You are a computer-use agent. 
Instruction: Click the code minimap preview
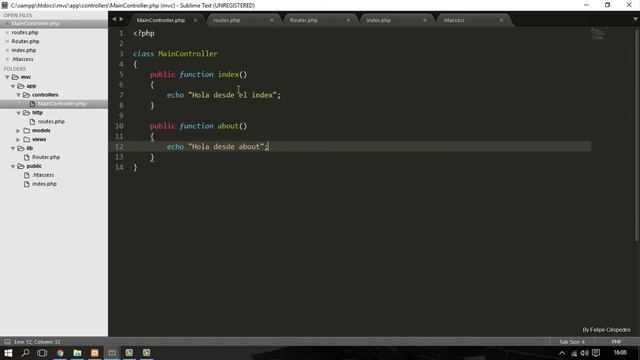tap(598, 34)
